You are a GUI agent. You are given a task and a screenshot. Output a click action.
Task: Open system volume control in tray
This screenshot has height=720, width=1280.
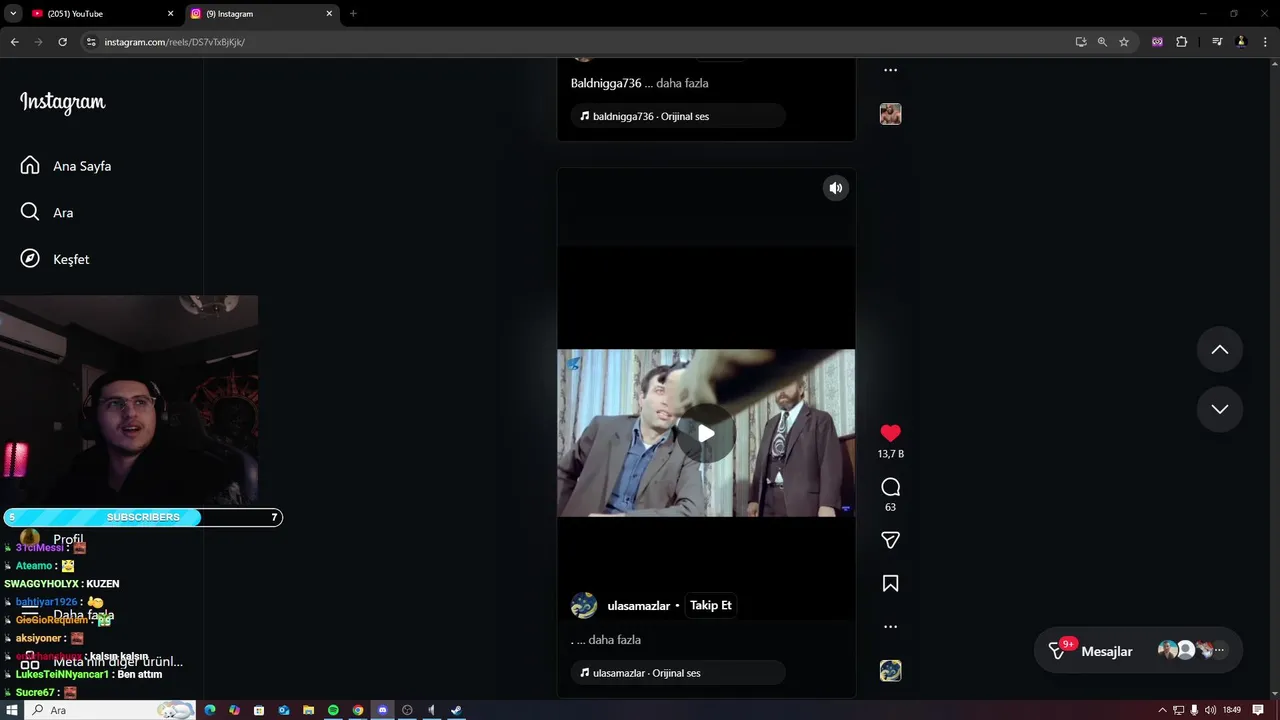(x=1210, y=710)
